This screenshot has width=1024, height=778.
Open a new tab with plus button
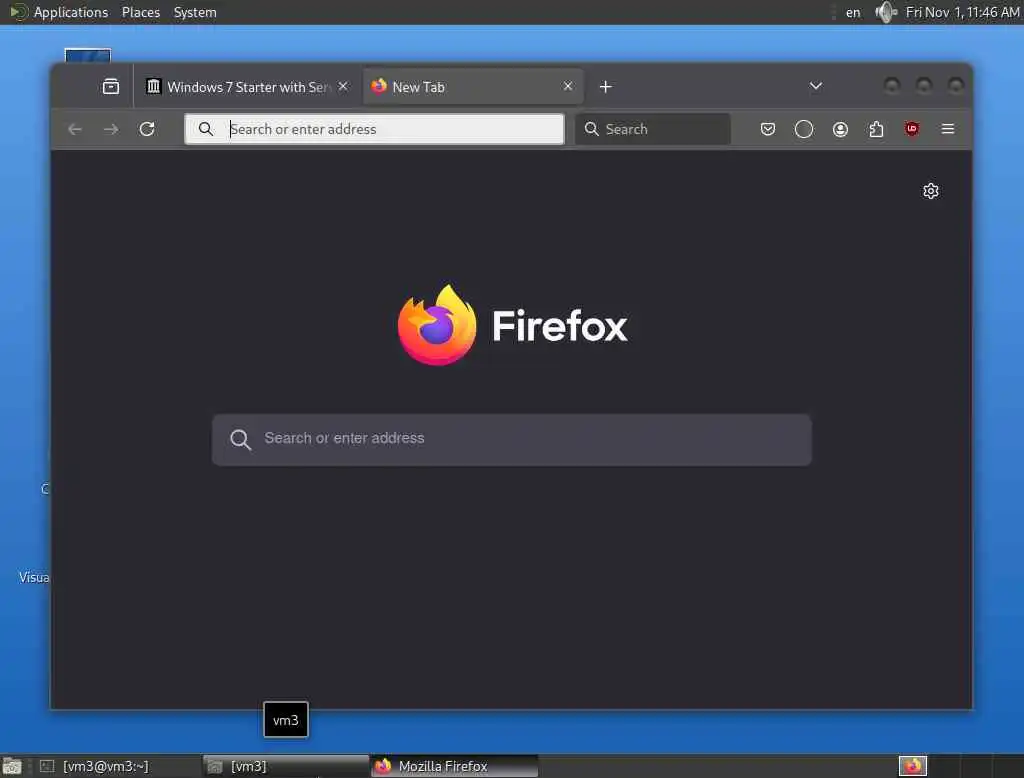click(x=605, y=87)
